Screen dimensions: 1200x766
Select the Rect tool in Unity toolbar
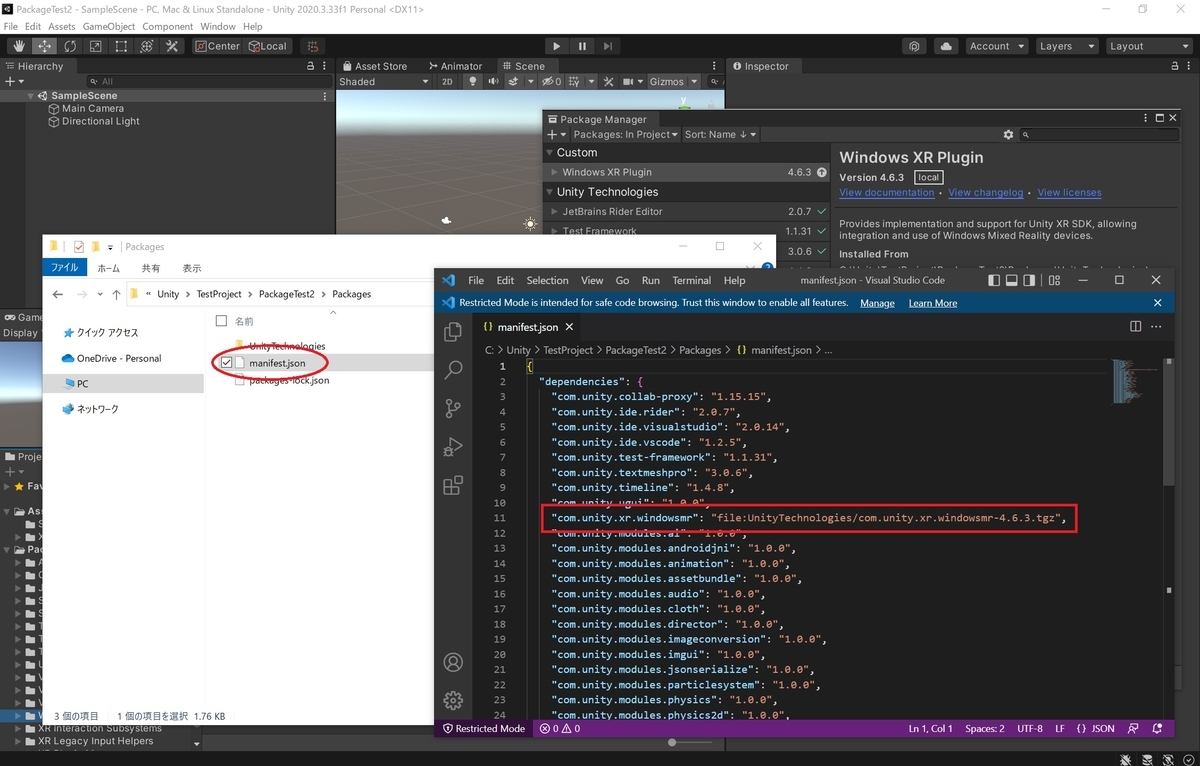tap(121, 46)
